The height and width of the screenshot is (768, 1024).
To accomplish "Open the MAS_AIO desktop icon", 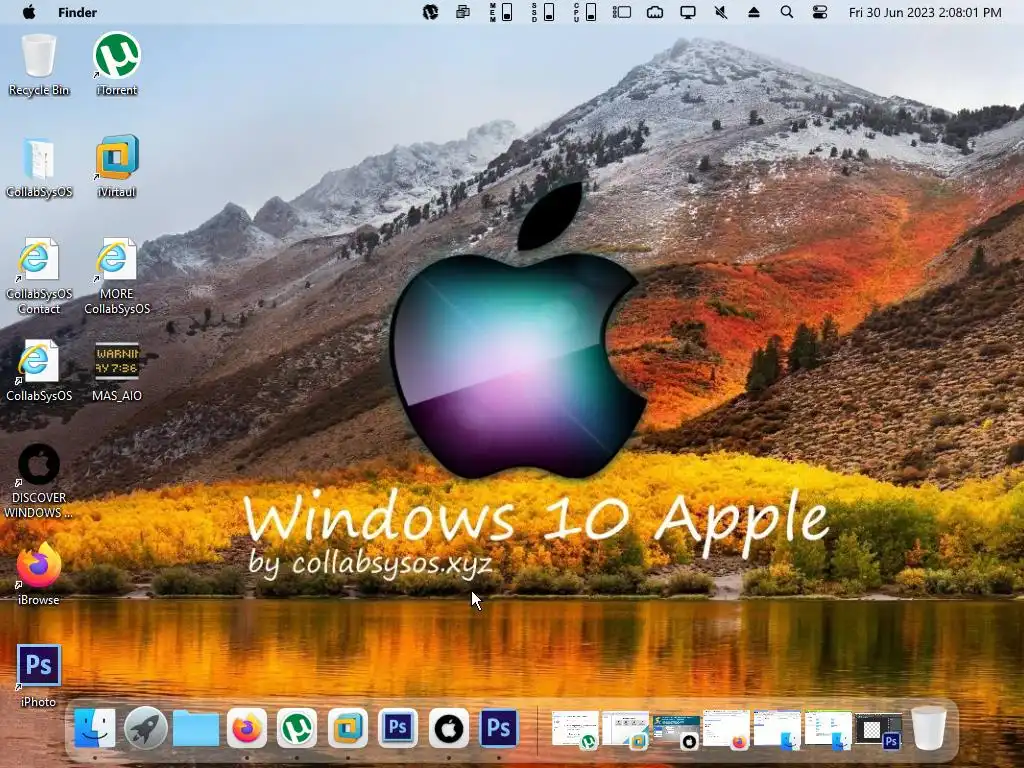I will pos(117,370).
